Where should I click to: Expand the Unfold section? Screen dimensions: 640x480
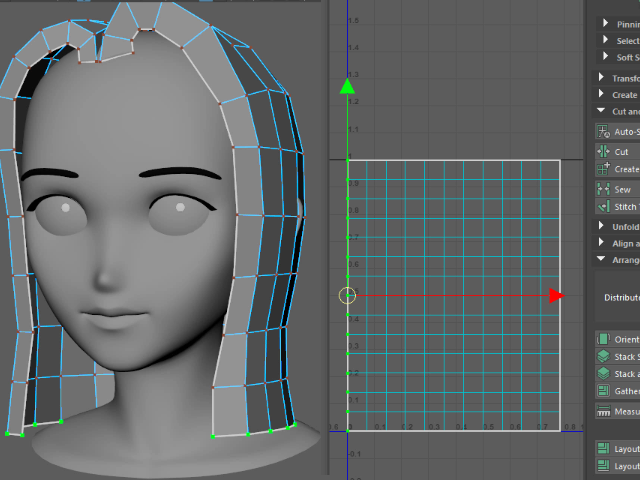coord(601,226)
